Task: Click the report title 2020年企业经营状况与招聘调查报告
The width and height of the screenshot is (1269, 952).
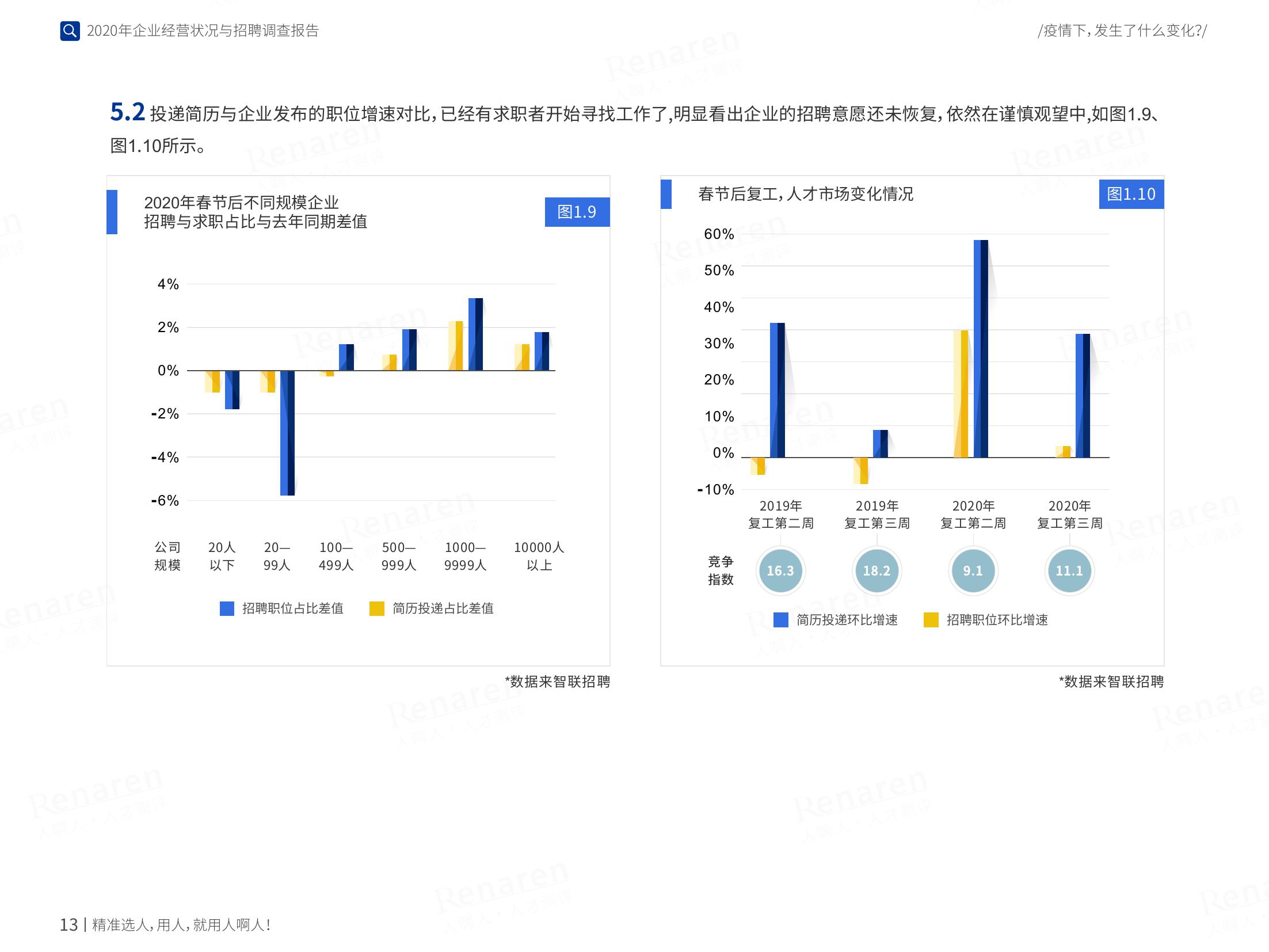Action: [203, 31]
